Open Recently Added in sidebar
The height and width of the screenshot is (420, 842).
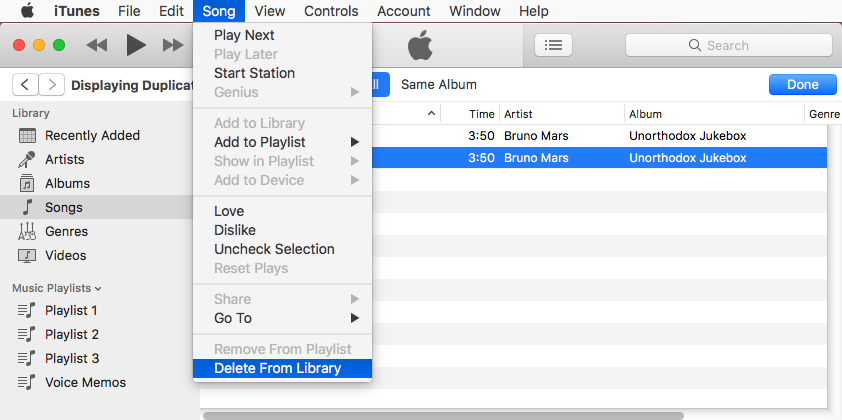[92, 135]
